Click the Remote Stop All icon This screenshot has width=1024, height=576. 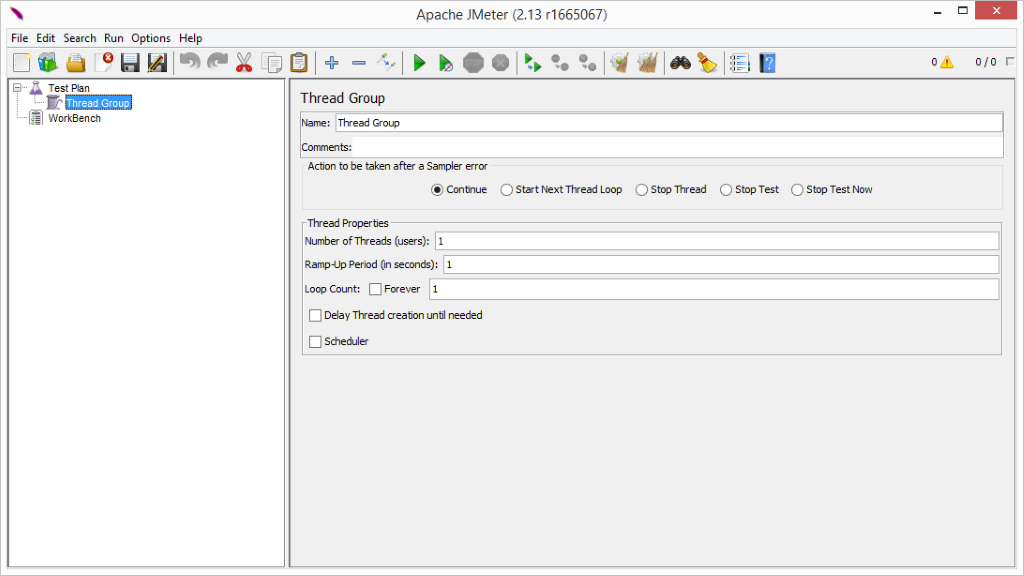pos(560,63)
